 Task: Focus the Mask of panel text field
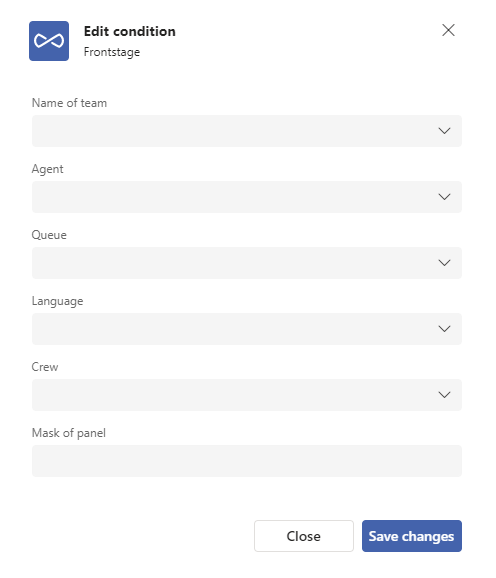(247, 461)
